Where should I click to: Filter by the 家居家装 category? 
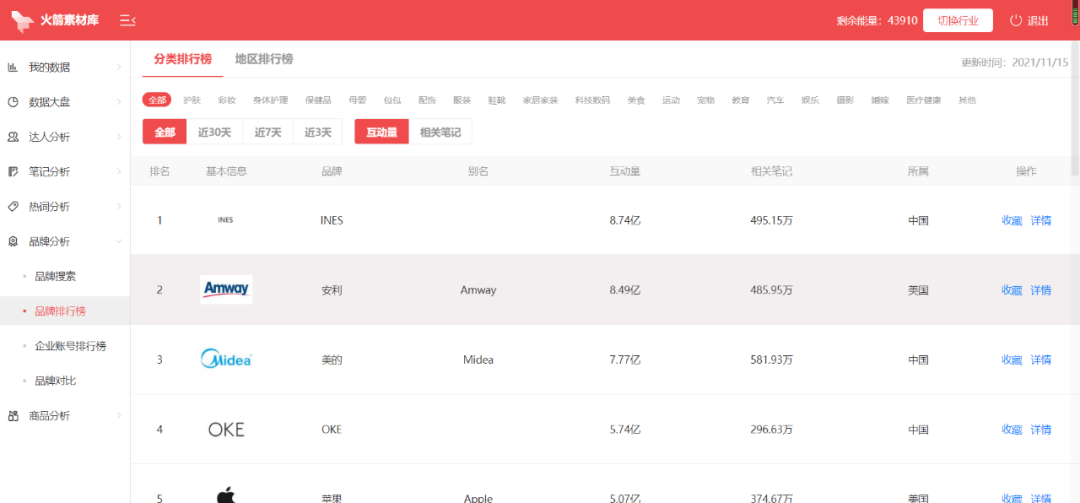(541, 100)
